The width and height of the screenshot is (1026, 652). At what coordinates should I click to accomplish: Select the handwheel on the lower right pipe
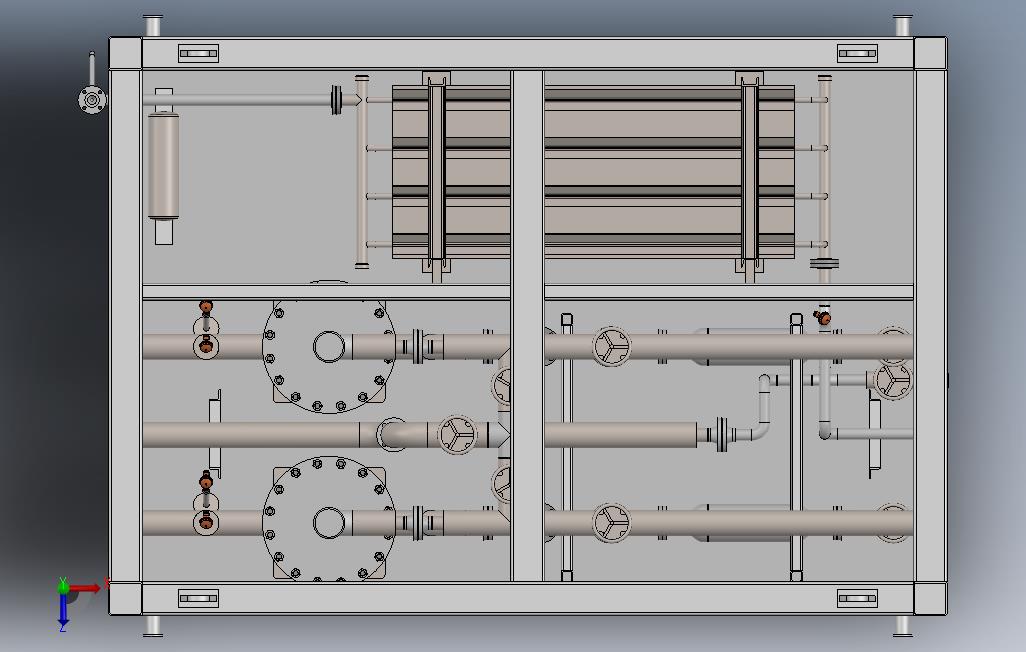(x=611, y=522)
